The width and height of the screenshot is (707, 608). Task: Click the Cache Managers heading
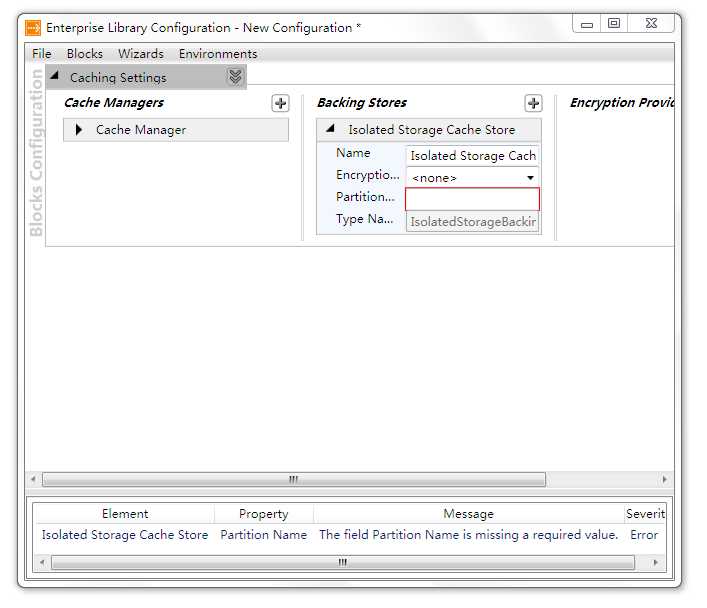114,103
